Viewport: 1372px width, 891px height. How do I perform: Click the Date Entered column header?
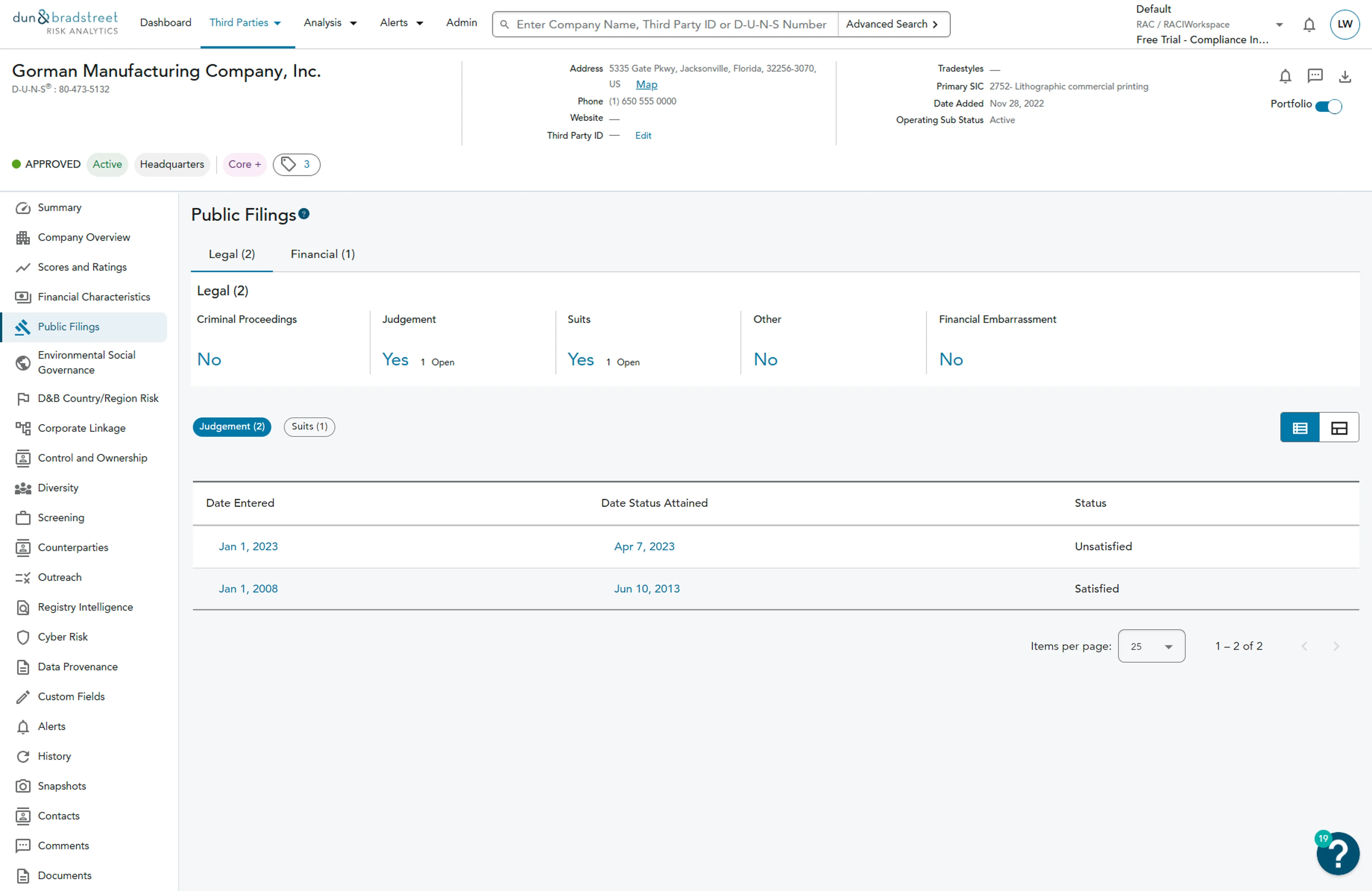pyautogui.click(x=240, y=503)
